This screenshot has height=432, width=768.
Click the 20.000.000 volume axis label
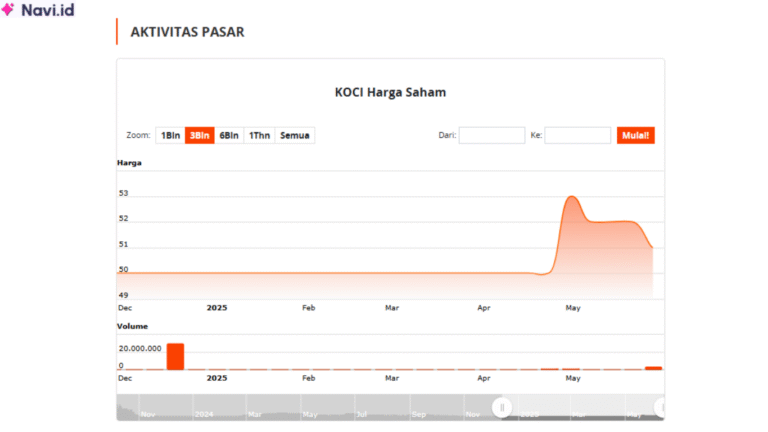tap(140, 349)
